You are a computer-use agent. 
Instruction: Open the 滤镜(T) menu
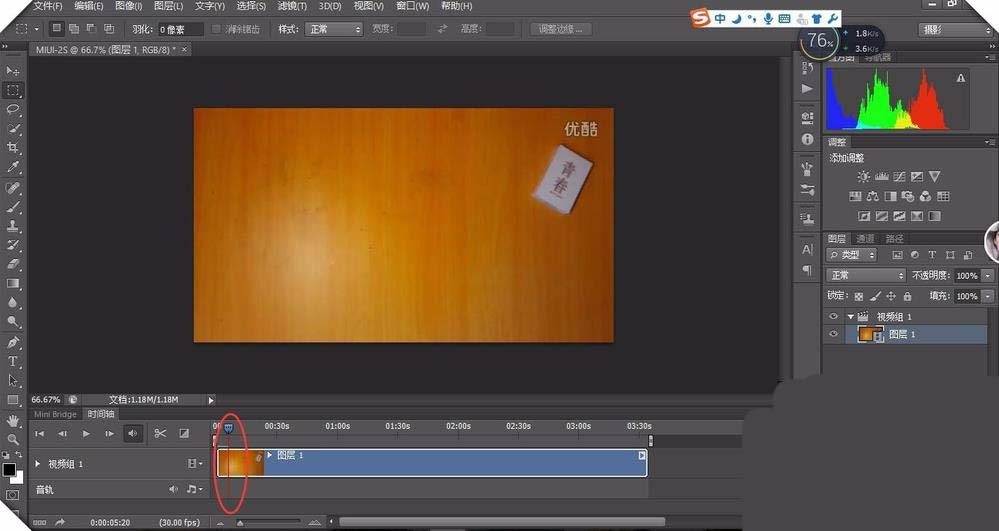pyautogui.click(x=292, y=6)
